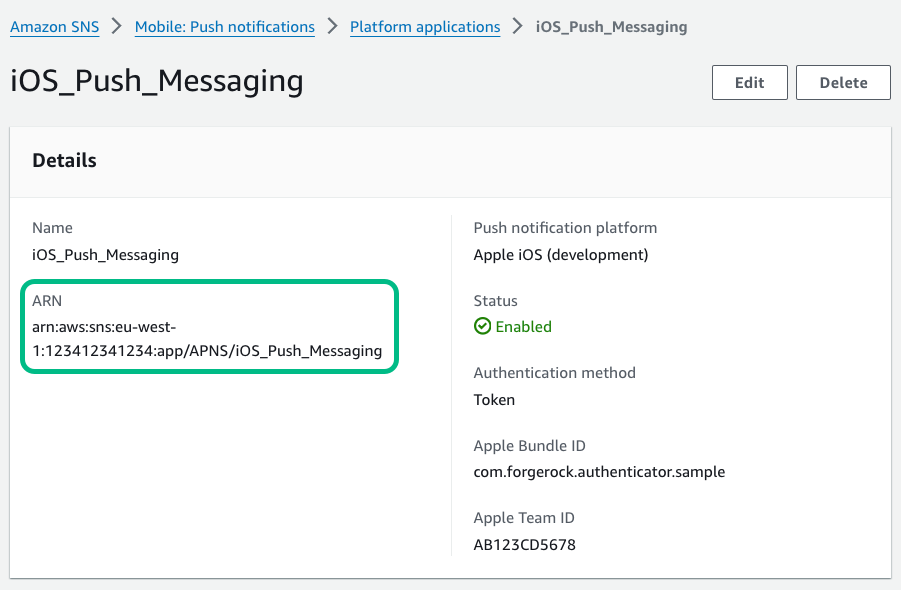
Task: Click the ARN value text
Action: click(206, 339)
